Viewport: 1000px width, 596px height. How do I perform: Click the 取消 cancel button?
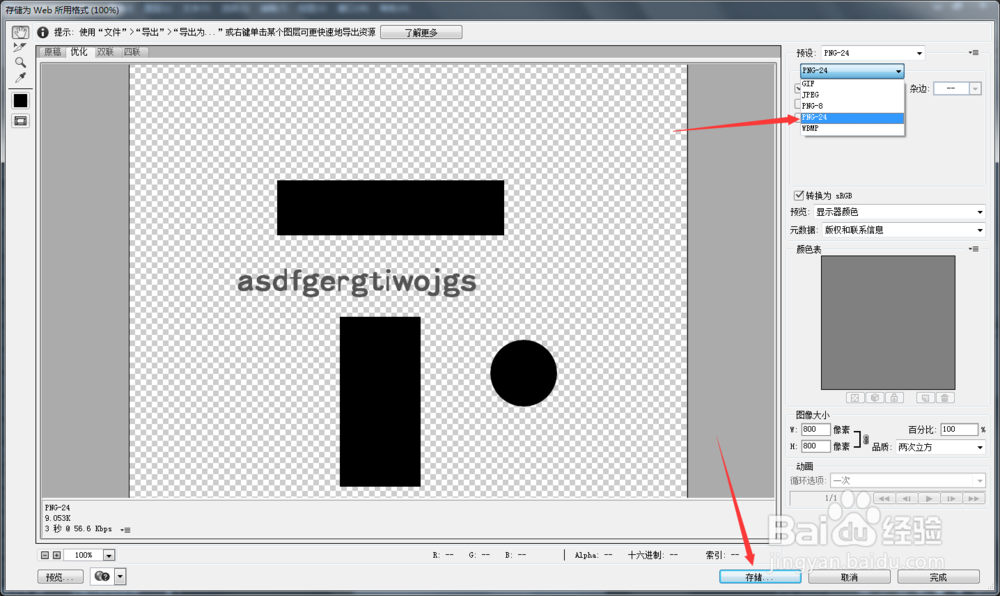tap(849, 577)
